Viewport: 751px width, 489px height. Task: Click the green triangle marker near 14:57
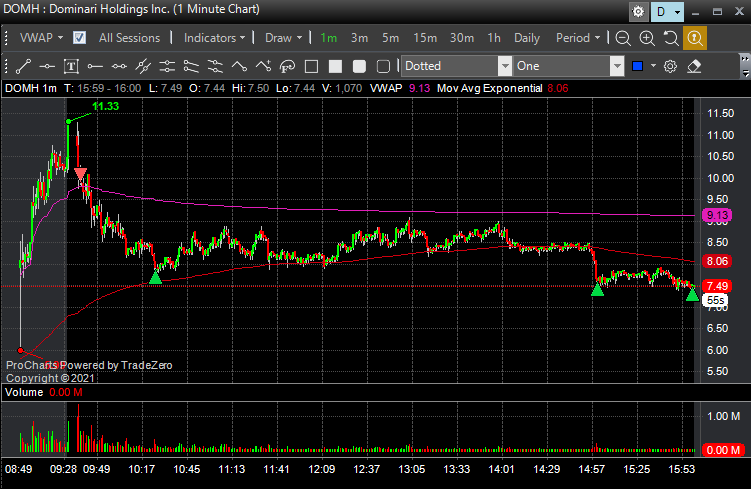[x=597, y=290]
